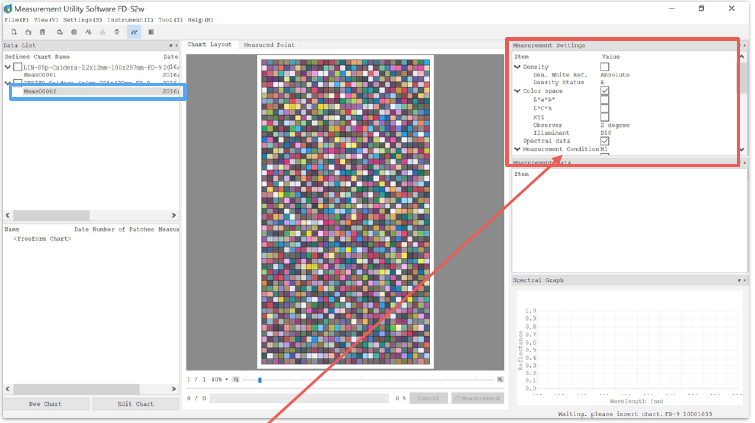Screen dimensions: 755x423
Task: Enable the Density checkbox
Action: pos(604,66)
